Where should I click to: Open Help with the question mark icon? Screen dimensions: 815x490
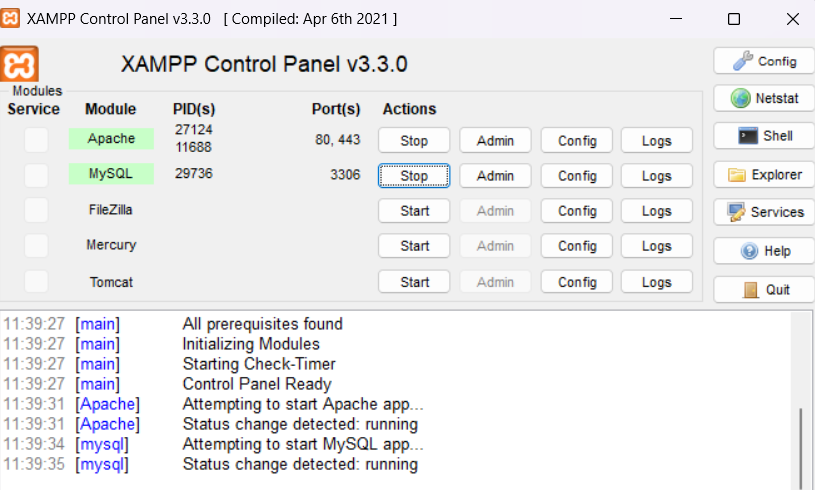(763, 251)
